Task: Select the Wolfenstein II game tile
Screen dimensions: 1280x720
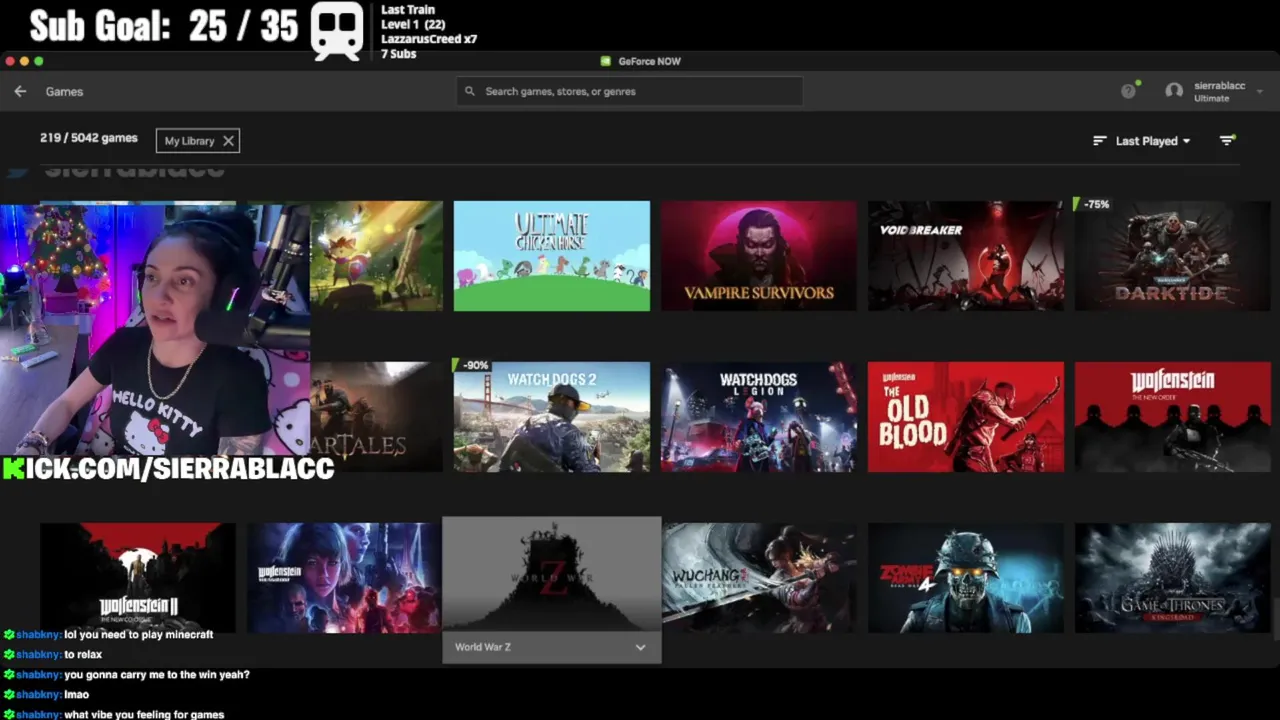Action: tap(138, 578)
